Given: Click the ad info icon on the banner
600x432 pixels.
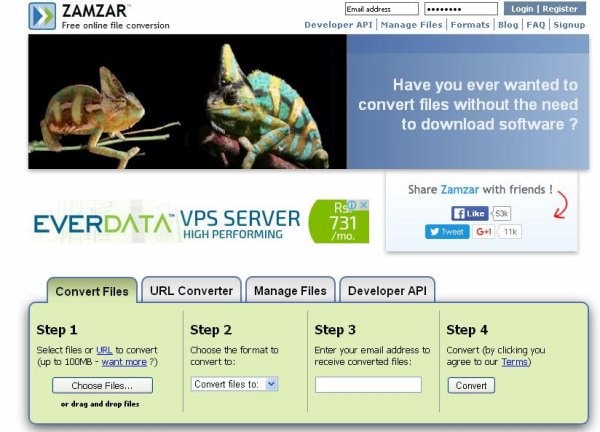Looking at the screenshot, I should click(x=352, y=205).
